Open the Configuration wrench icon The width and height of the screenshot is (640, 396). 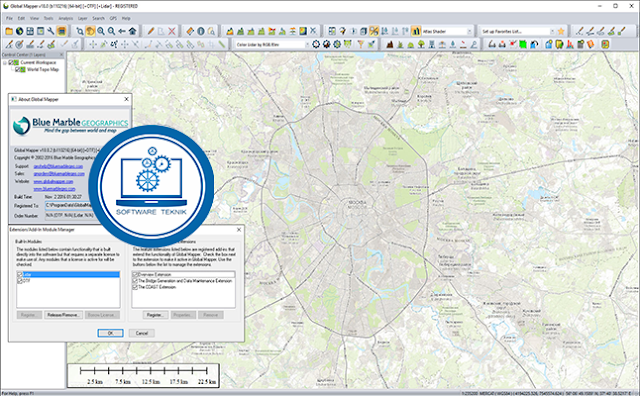51,31
